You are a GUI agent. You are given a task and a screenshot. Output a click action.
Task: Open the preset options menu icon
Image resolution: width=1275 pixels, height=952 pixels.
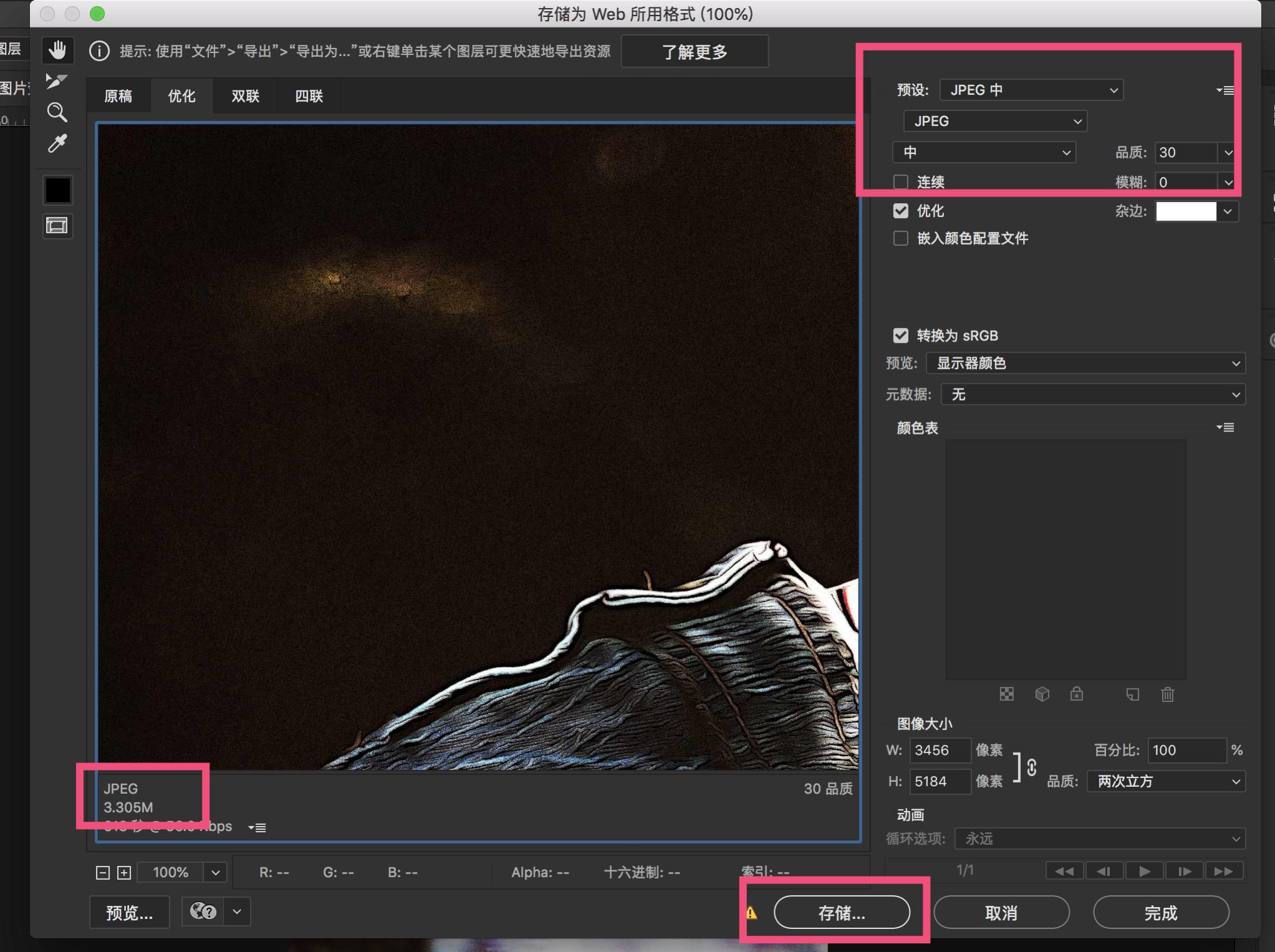1225,90
